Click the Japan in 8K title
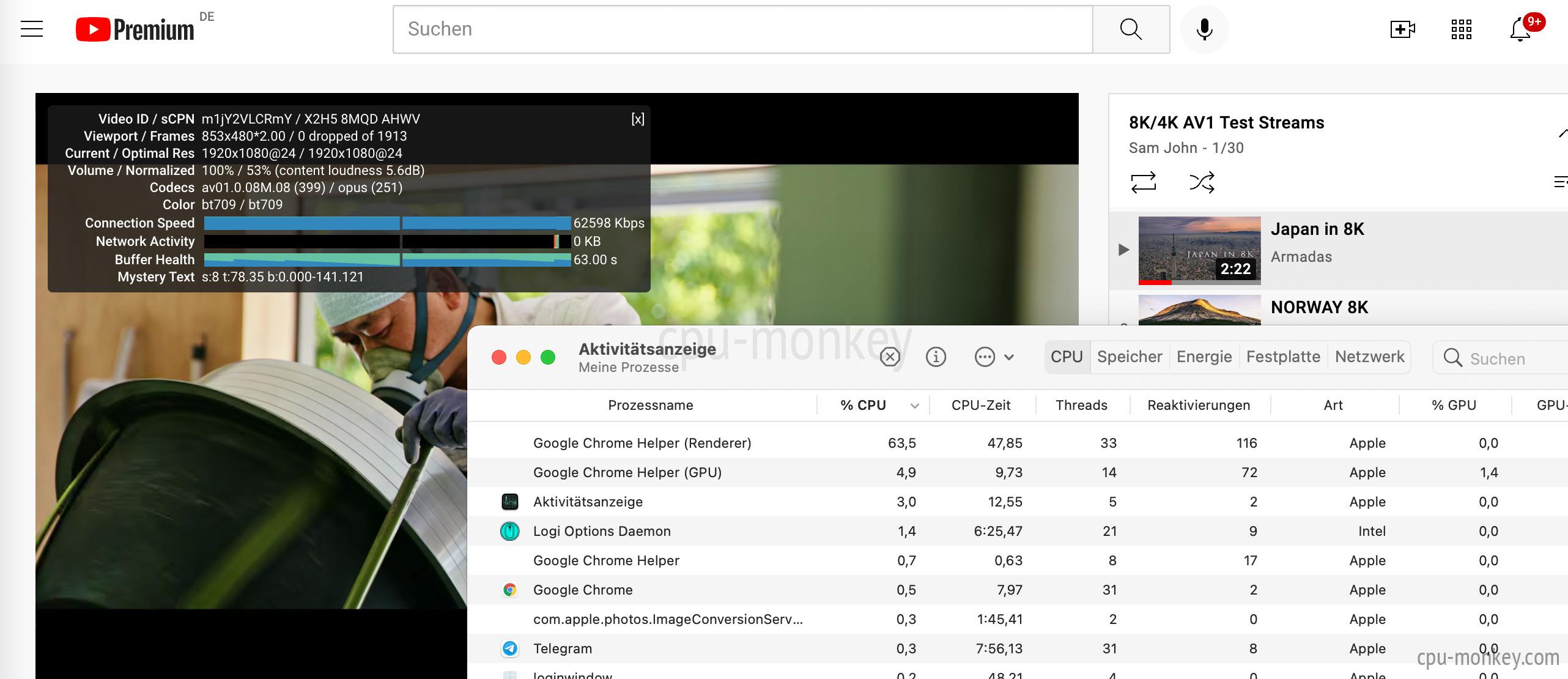 coord(1317,229)
